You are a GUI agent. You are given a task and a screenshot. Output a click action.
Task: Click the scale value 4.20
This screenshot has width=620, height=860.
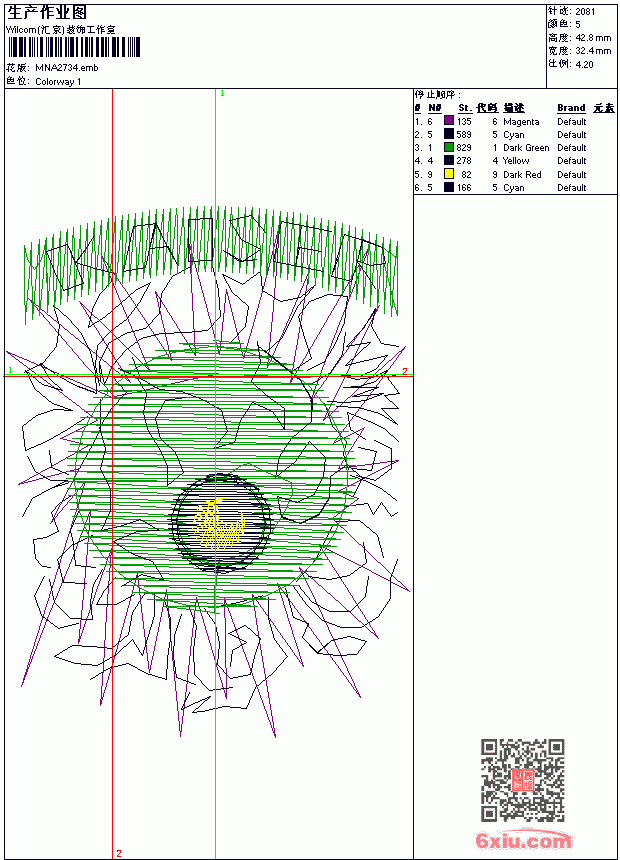[x=584, y=64]
